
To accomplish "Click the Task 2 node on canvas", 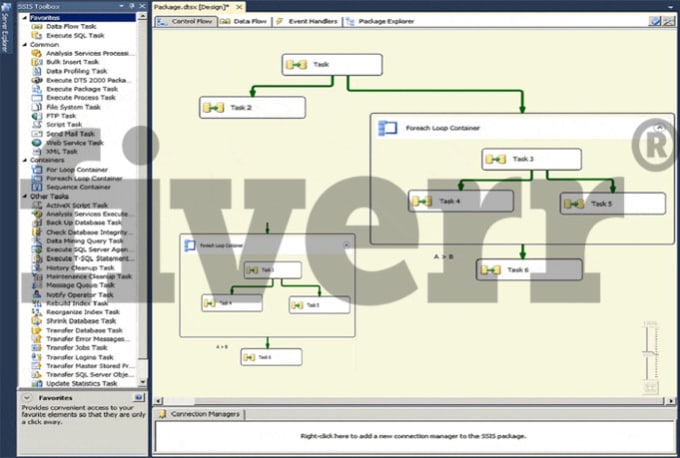I will (x=252, y=107).
